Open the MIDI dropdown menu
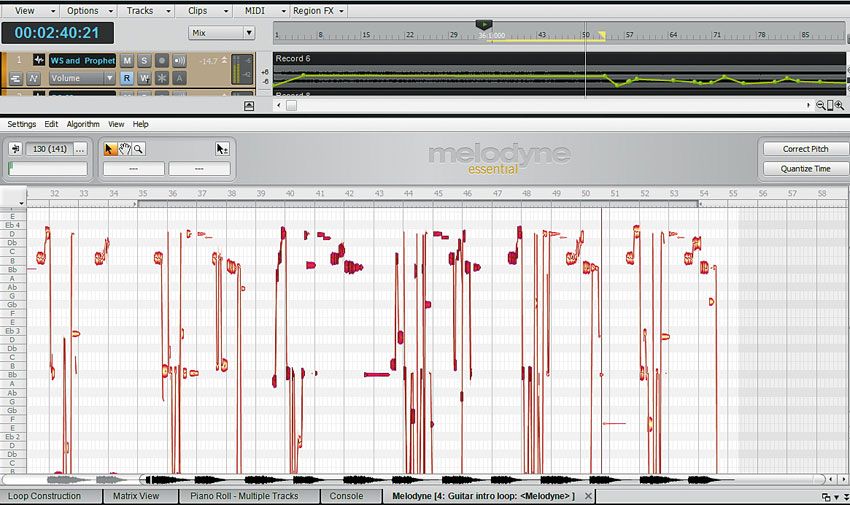This screenshot has width=850, height=505. (262, 10)
